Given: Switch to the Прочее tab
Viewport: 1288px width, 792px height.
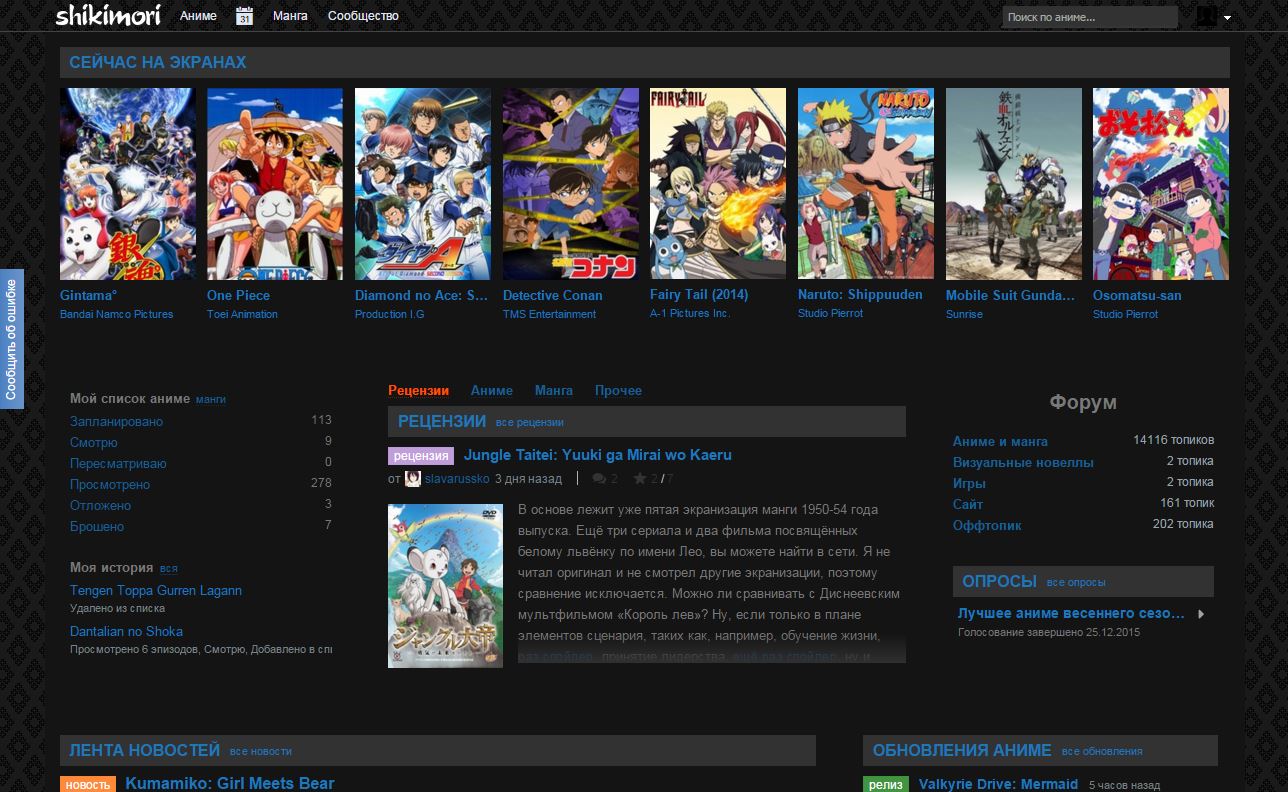Looking at the screenshot, I should coord(619,390).
